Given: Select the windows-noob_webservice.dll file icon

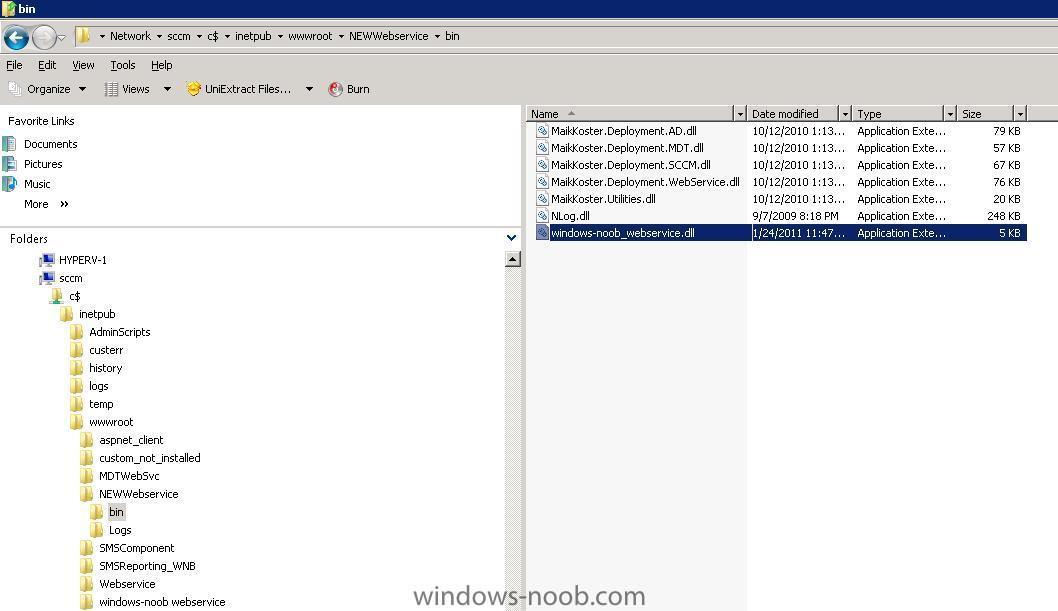Looking at the screenshot, I should pyautogui.click(x=542, y=233).
